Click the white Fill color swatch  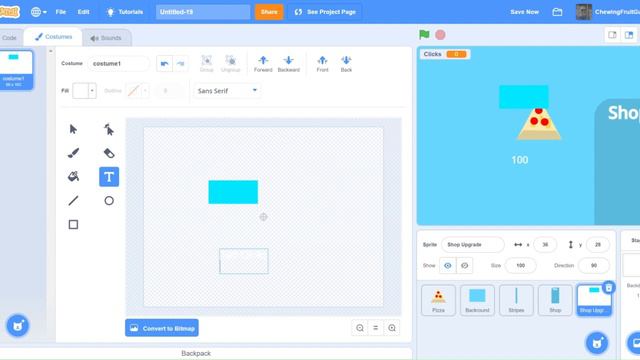pos(80,91)
